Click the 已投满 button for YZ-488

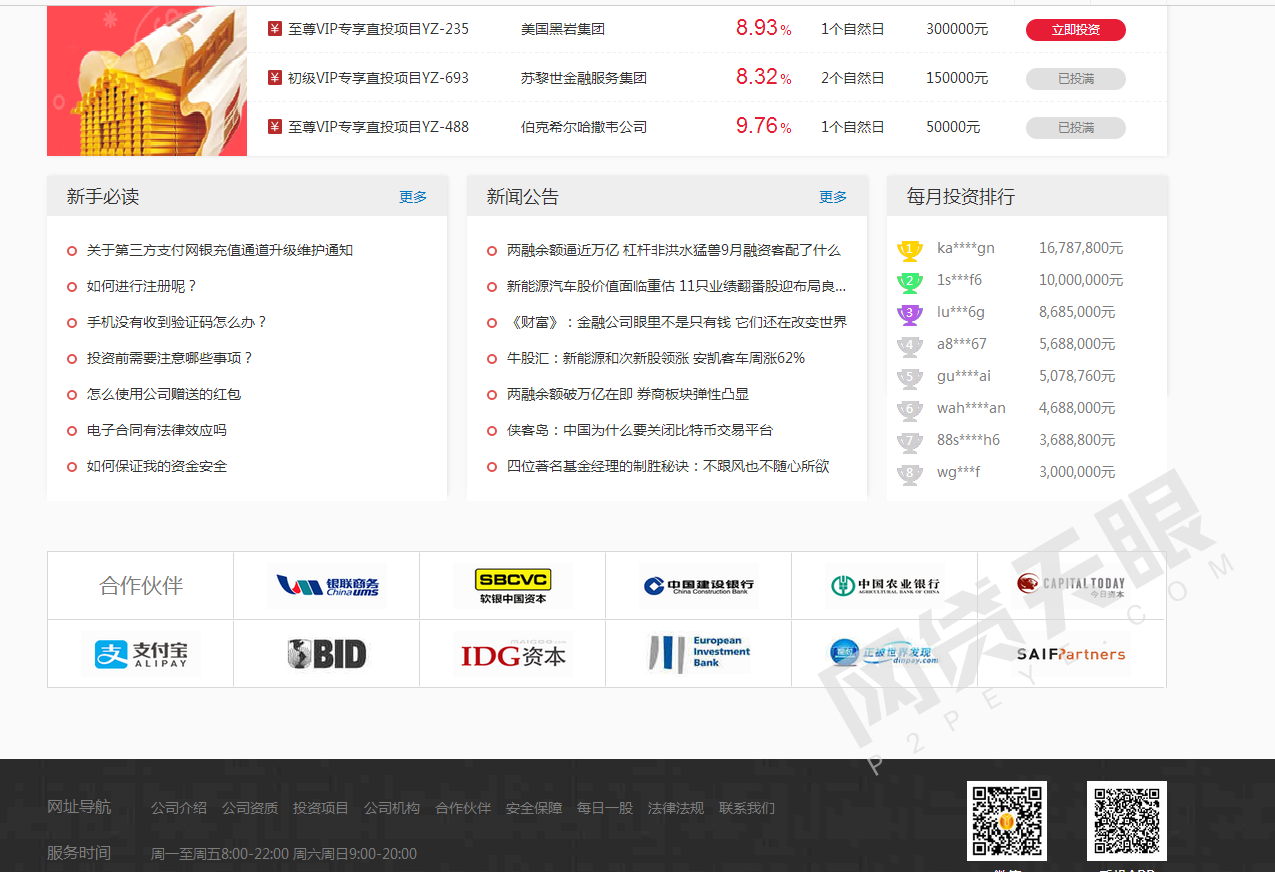pyautogui.click(x=1075, y=127)
